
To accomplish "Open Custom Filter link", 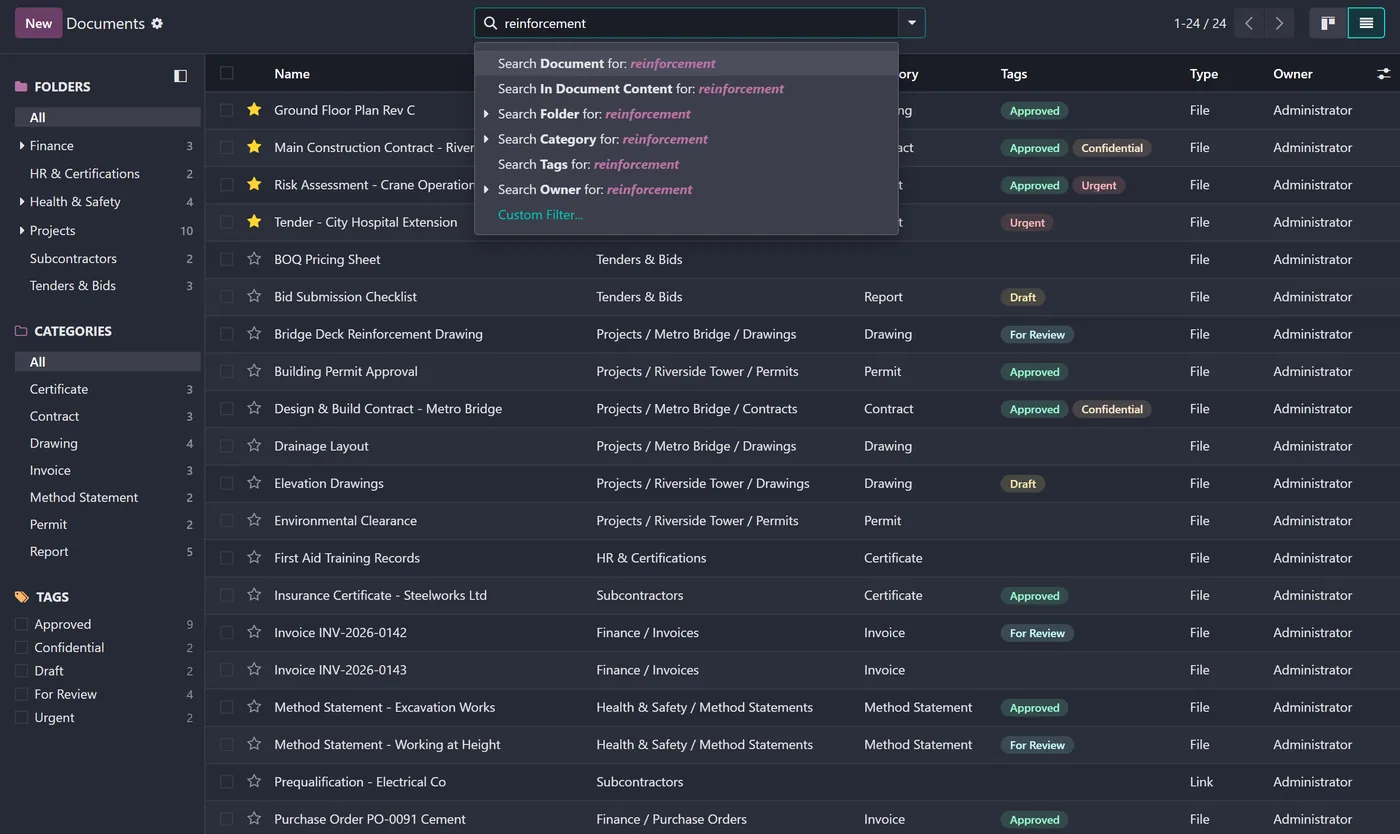I will pos(540,214).
